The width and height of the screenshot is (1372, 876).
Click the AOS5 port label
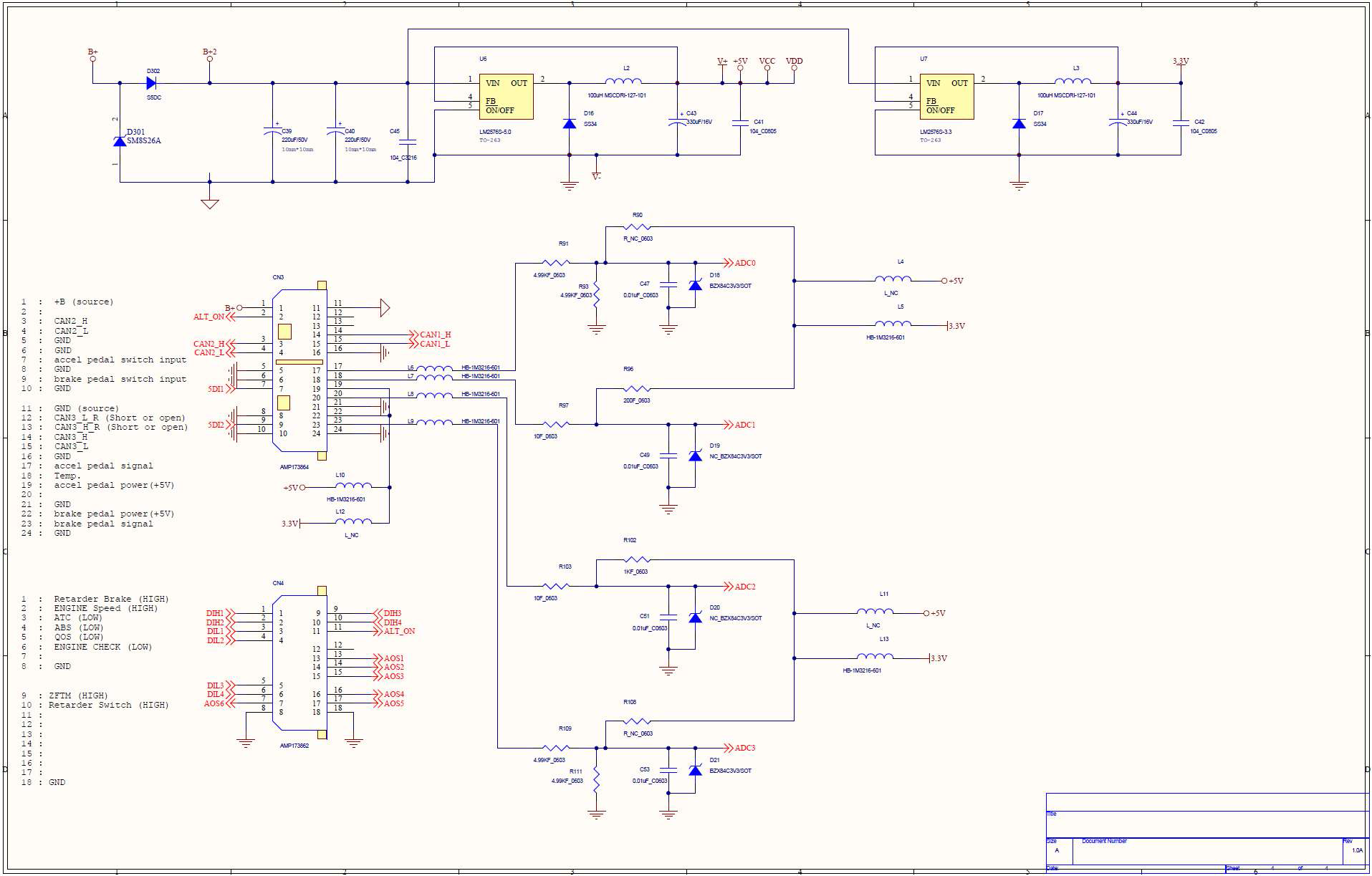click(x=389, y=703)
